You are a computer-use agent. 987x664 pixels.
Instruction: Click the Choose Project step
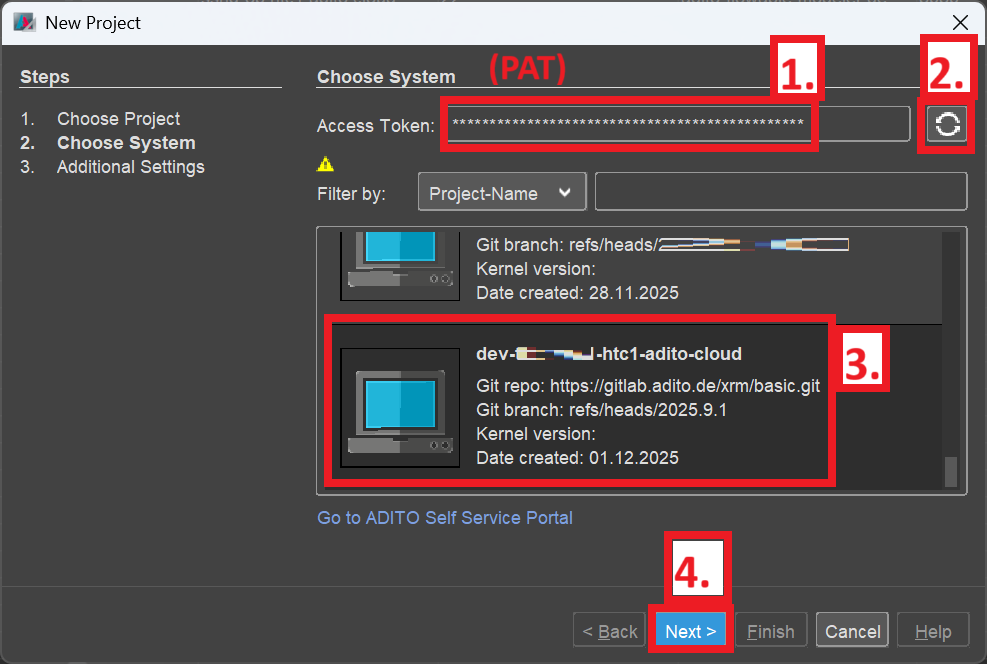[118, 119]
